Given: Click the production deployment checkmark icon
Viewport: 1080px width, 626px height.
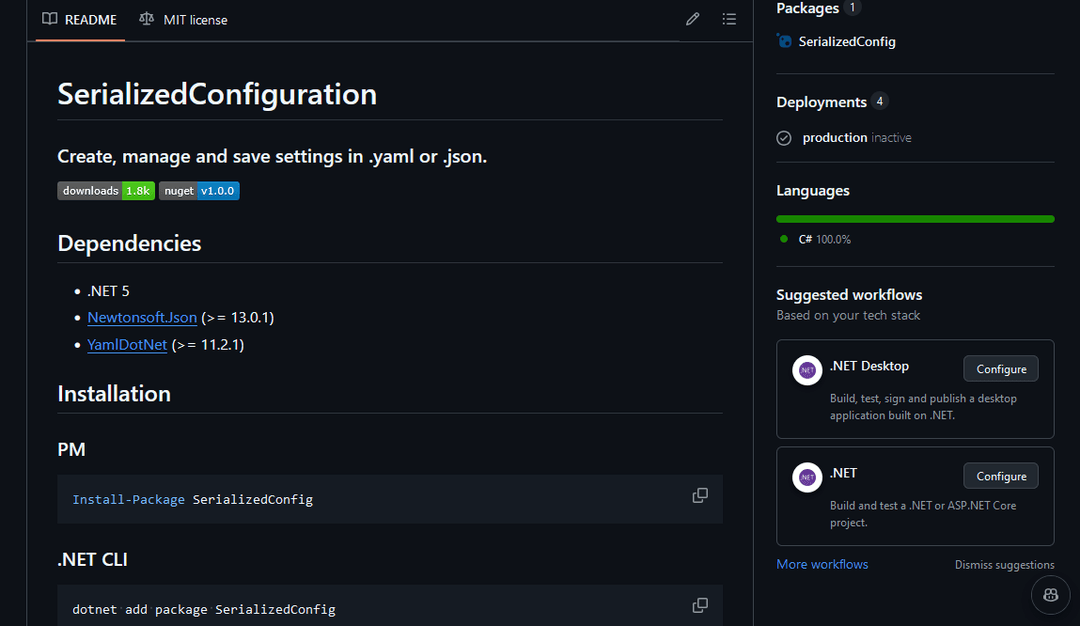Looking at the screenshot, I should click(784, 138).
